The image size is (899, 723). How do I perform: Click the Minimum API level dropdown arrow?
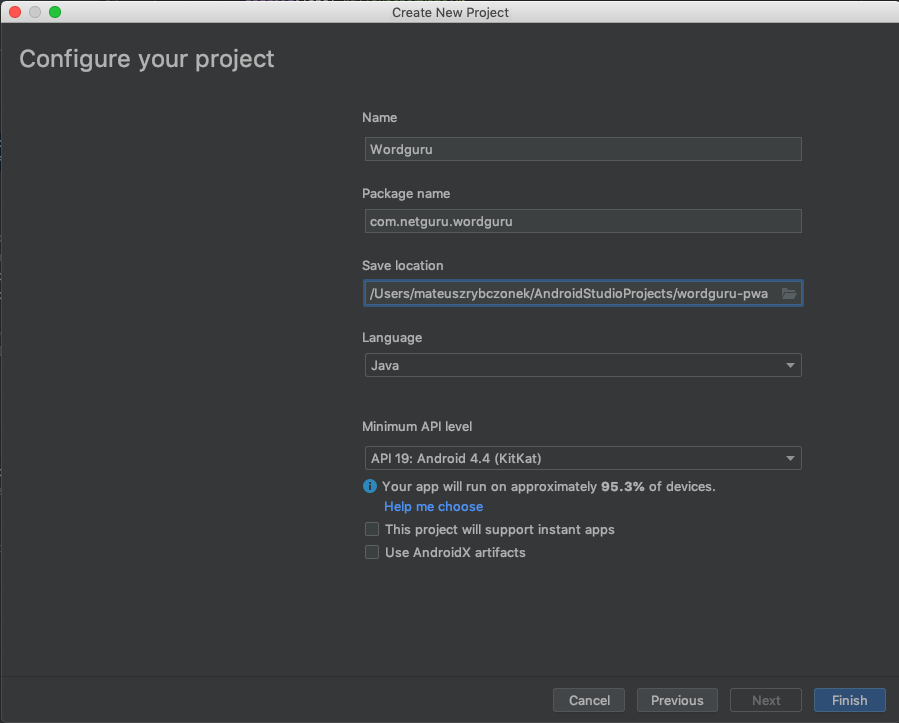tap(791, 458)
